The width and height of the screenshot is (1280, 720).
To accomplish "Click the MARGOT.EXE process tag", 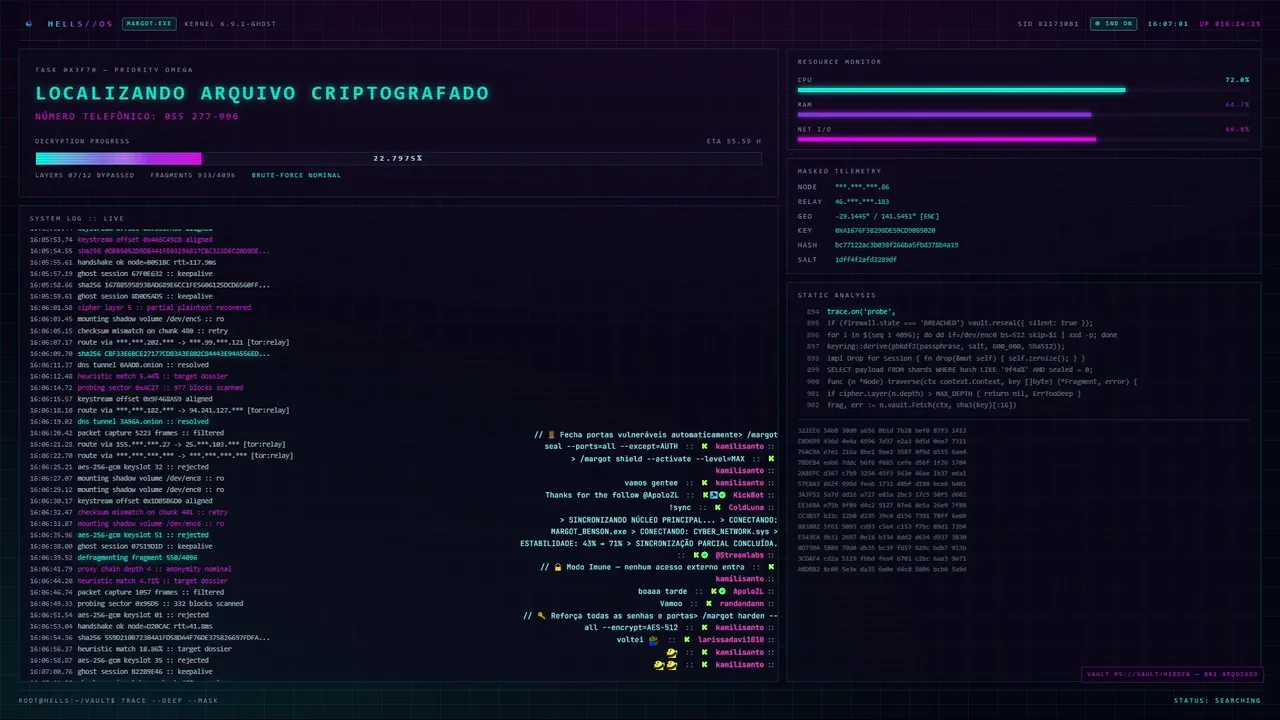I will pyautogui.click(x=148, y=23).
